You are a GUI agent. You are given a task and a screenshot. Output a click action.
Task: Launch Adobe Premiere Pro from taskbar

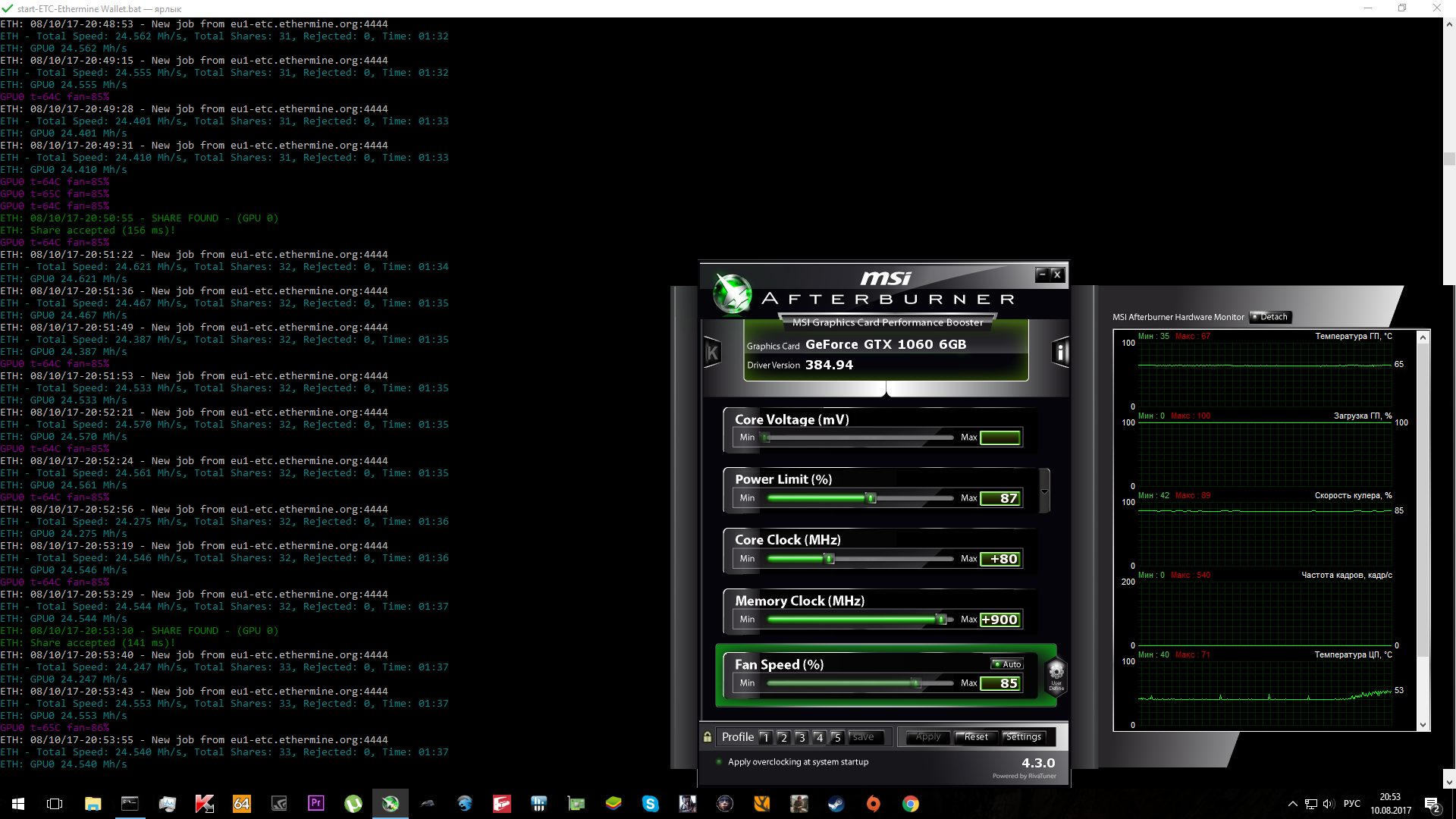(315, 804)
